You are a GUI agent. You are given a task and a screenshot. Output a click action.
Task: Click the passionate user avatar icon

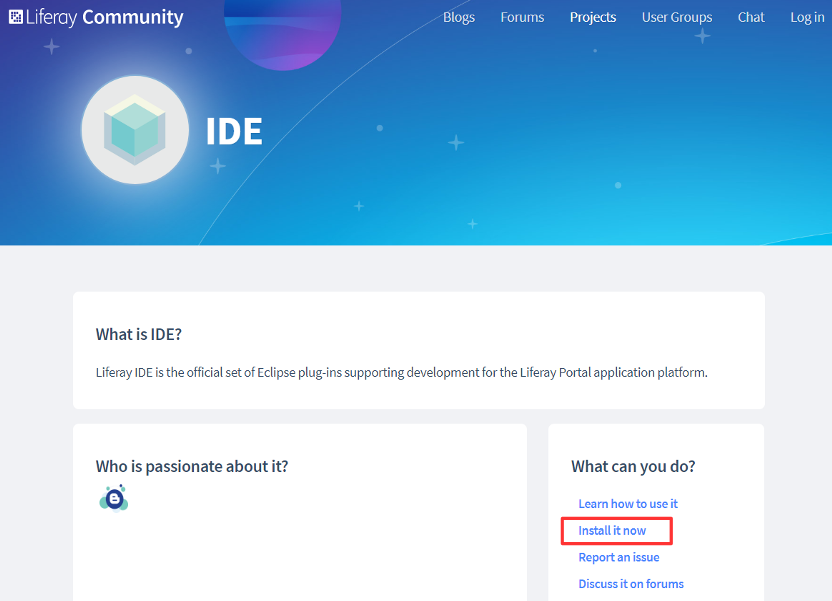click(114, 498)
